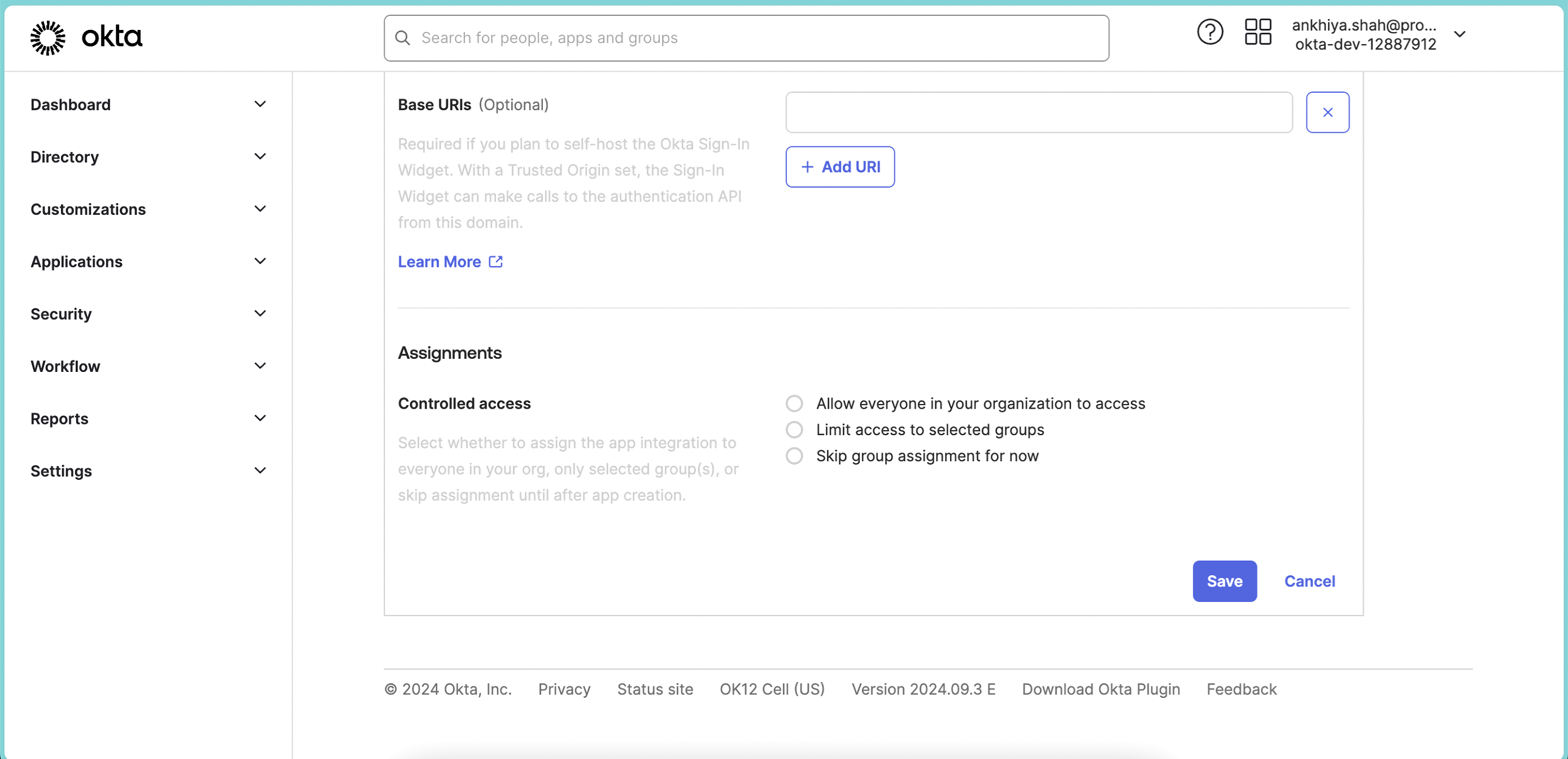Click the plus icon on Add URI
This screenshot has width=1568, height=759.
click(807, 166)
